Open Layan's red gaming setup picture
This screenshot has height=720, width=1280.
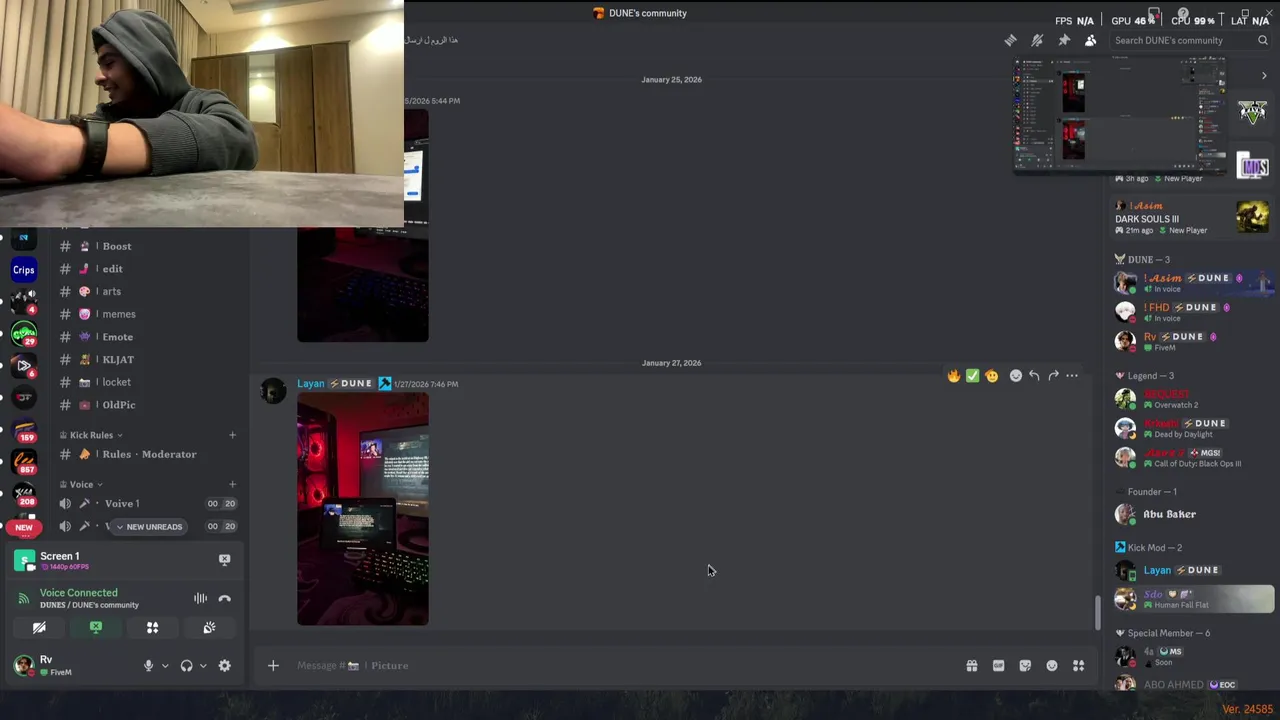363,509
